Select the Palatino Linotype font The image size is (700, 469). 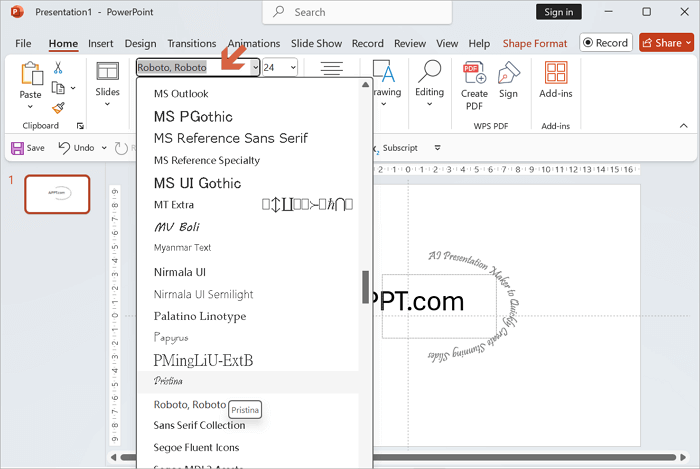pos(248,316)
